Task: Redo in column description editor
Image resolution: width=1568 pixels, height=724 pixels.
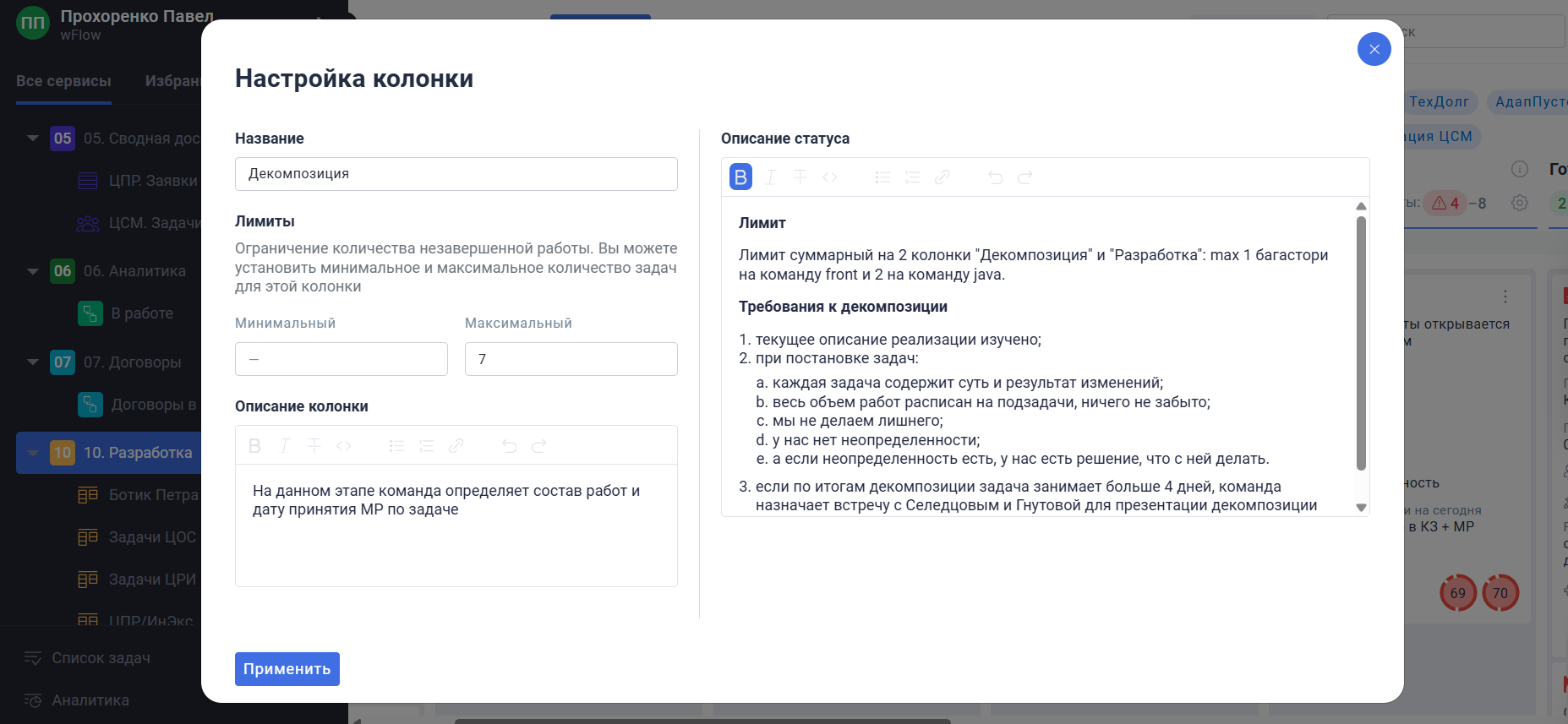Action: tap(538, 445)
